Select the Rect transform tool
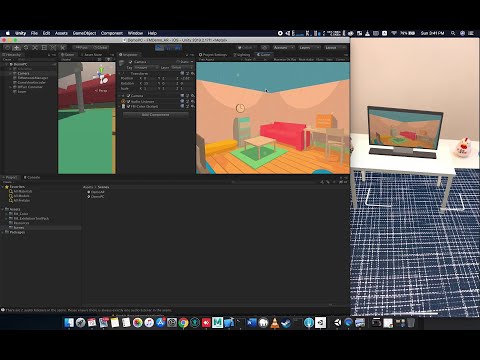Screen dimensions: 480x360 click(44, 48)
